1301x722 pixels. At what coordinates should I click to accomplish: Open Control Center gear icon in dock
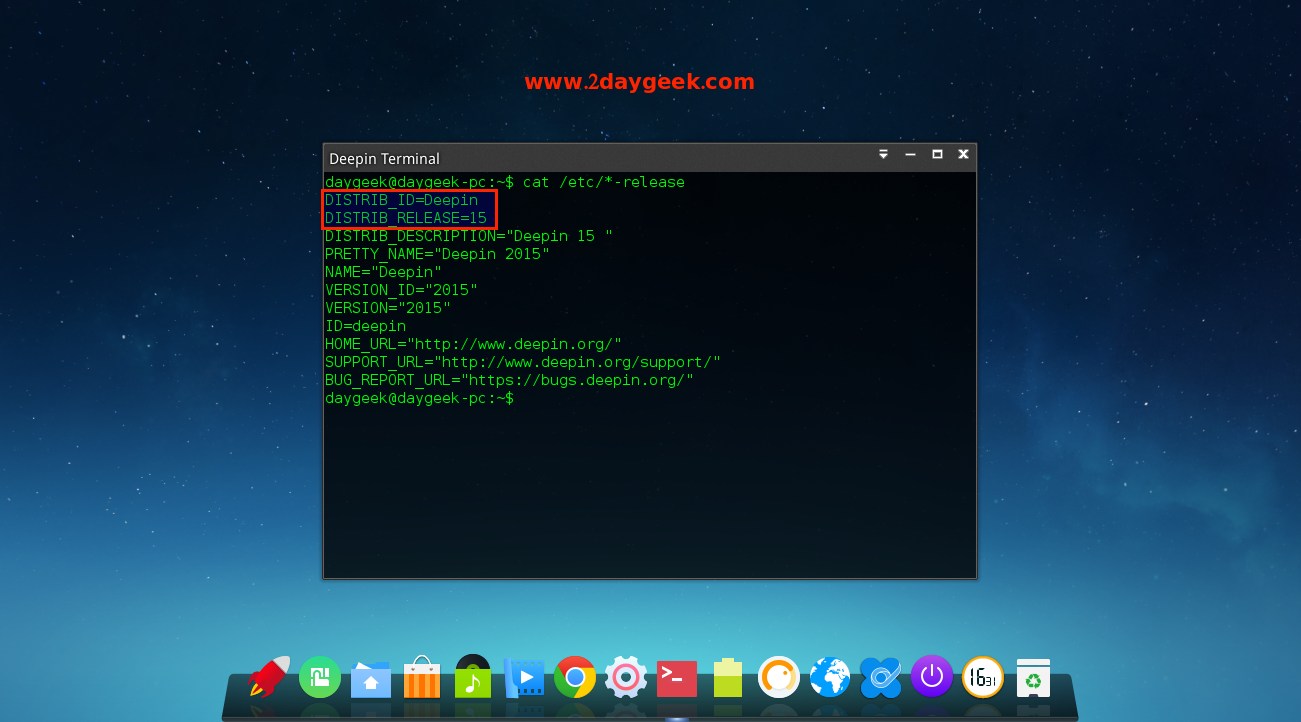[626, 678]
